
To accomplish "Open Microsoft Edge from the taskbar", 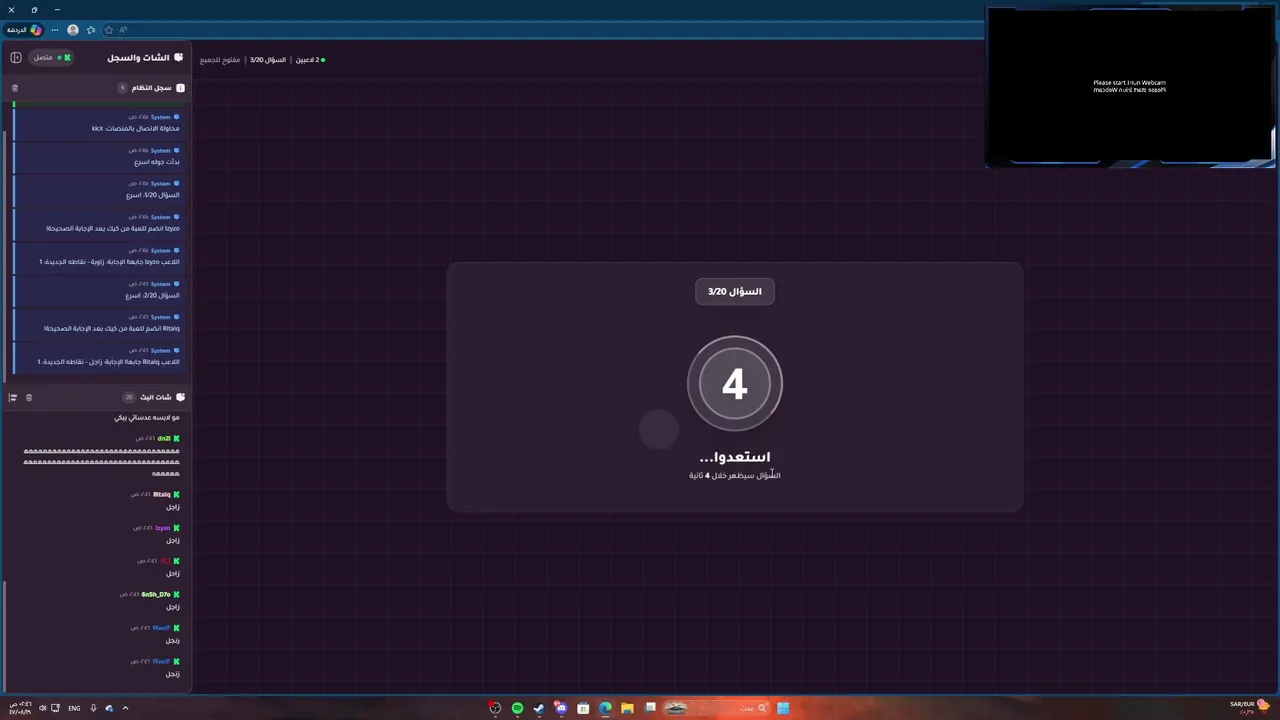I will click(x=605, y=708).
